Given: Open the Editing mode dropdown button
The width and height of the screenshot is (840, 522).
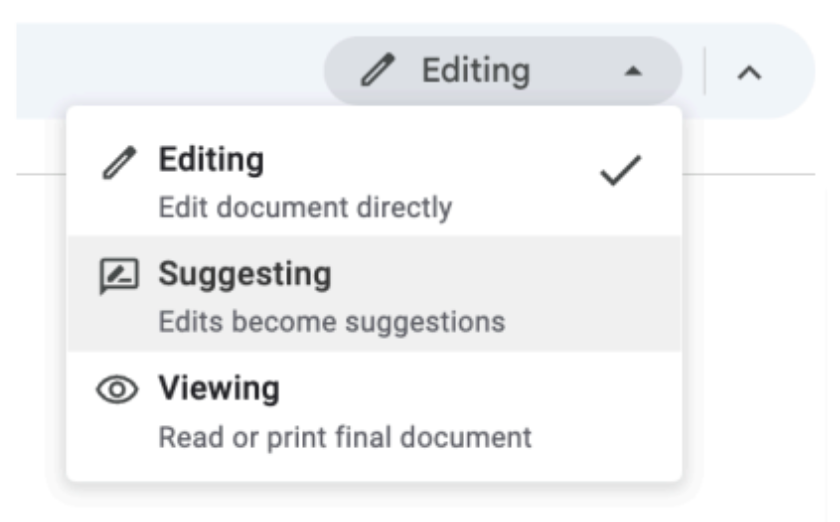Looking at the screenshot, I should 503,71.
